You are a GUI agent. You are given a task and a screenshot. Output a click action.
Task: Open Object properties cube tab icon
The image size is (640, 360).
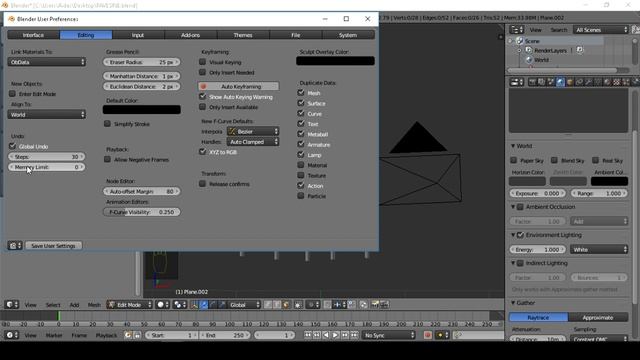570,82
